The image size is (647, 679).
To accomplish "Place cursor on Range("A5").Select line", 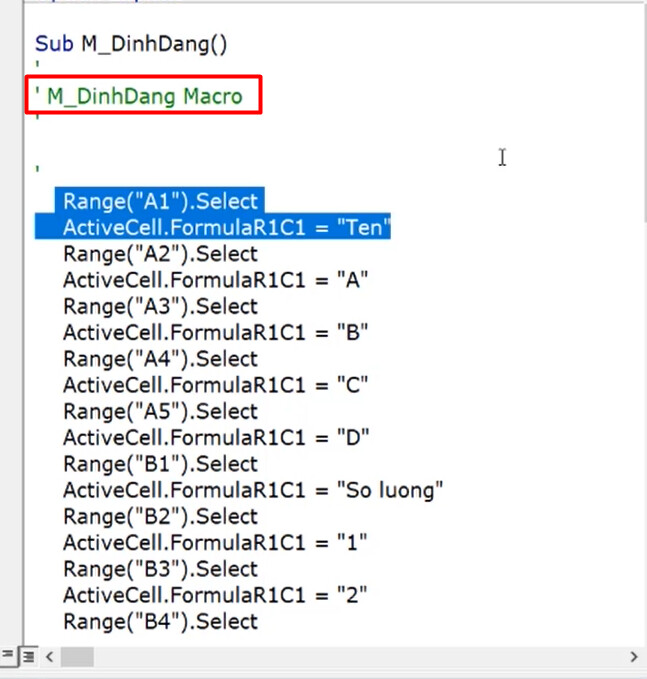I will pos(160,411).
